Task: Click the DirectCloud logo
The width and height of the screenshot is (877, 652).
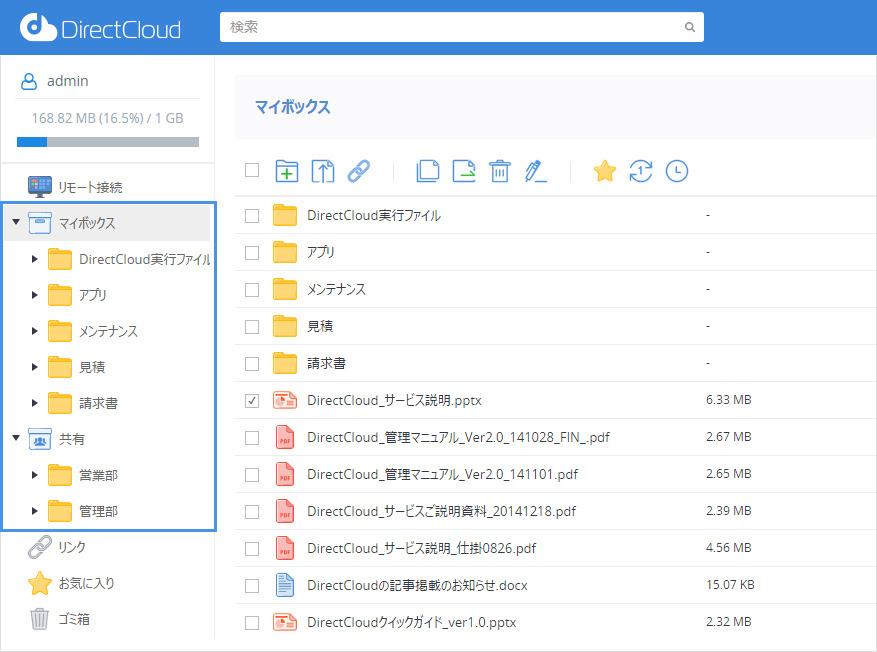Action: pos(100,27)
